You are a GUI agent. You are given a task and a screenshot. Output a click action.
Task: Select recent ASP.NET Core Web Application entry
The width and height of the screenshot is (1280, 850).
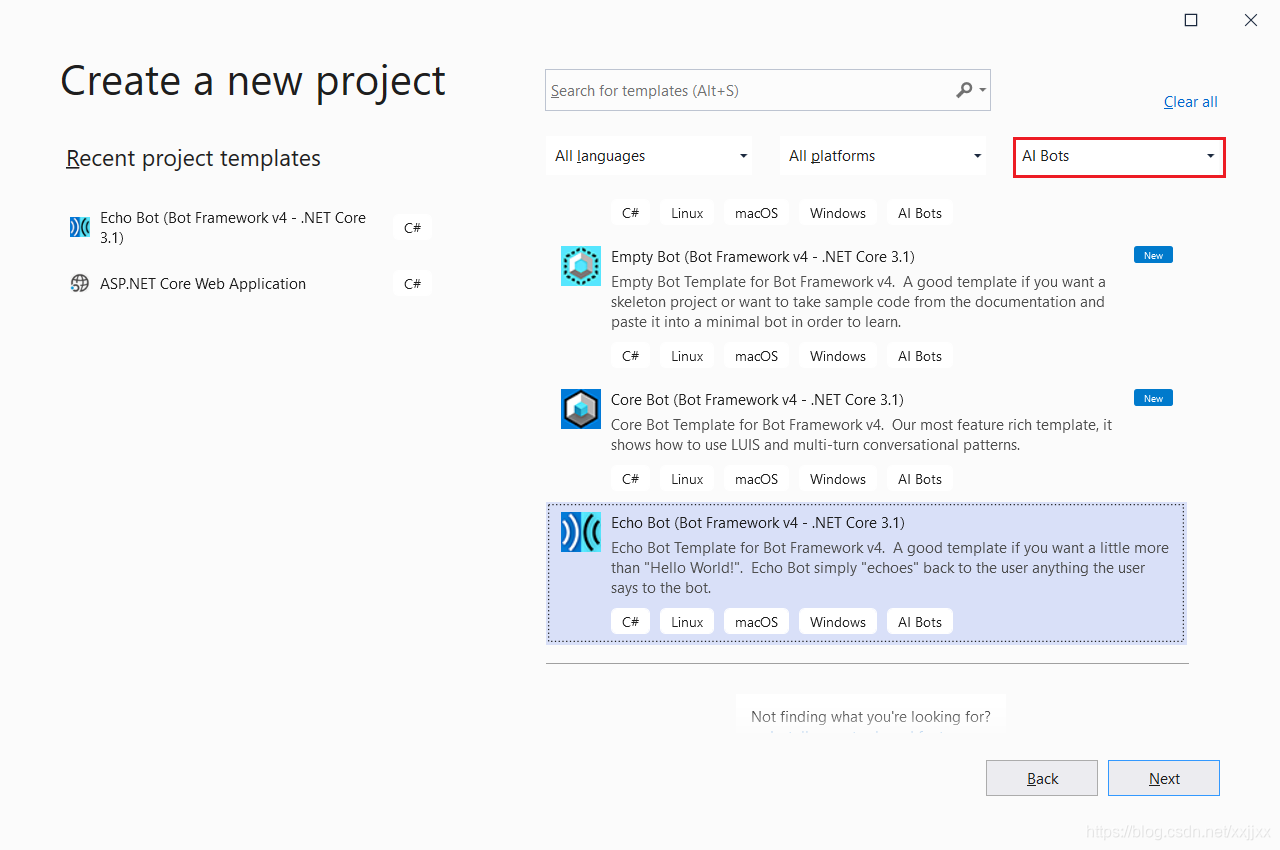pos(203,283)
